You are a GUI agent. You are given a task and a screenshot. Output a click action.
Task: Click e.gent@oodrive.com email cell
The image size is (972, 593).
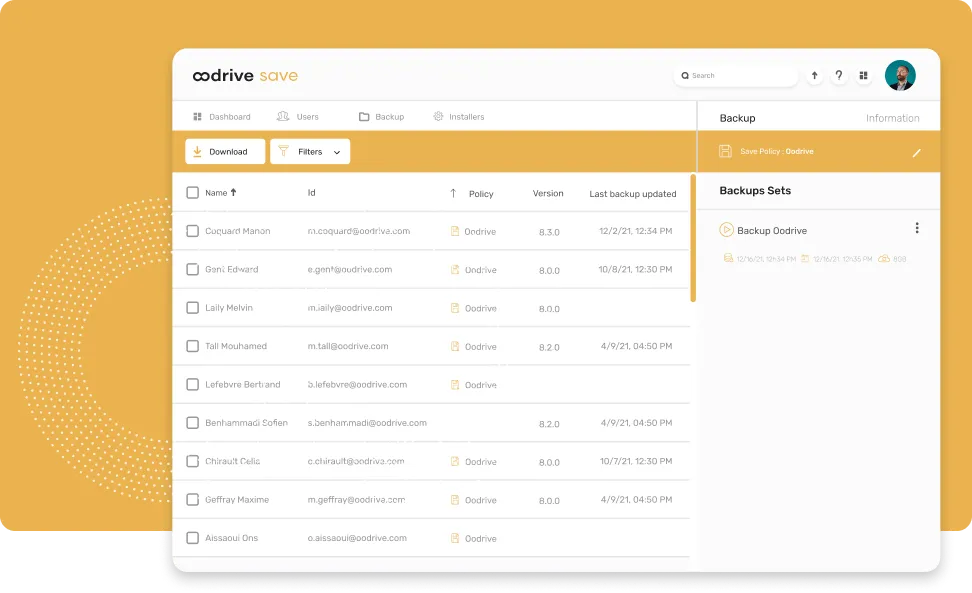[350, 270]
